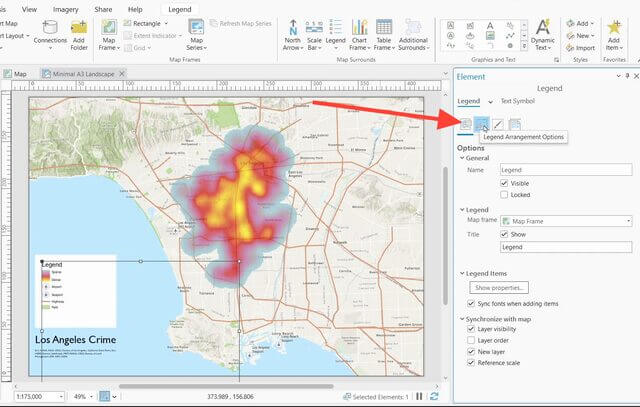The width and height of the screenshot is (640, 407).
Task: Insert a Map Frame
Action: tap(109, 35)
